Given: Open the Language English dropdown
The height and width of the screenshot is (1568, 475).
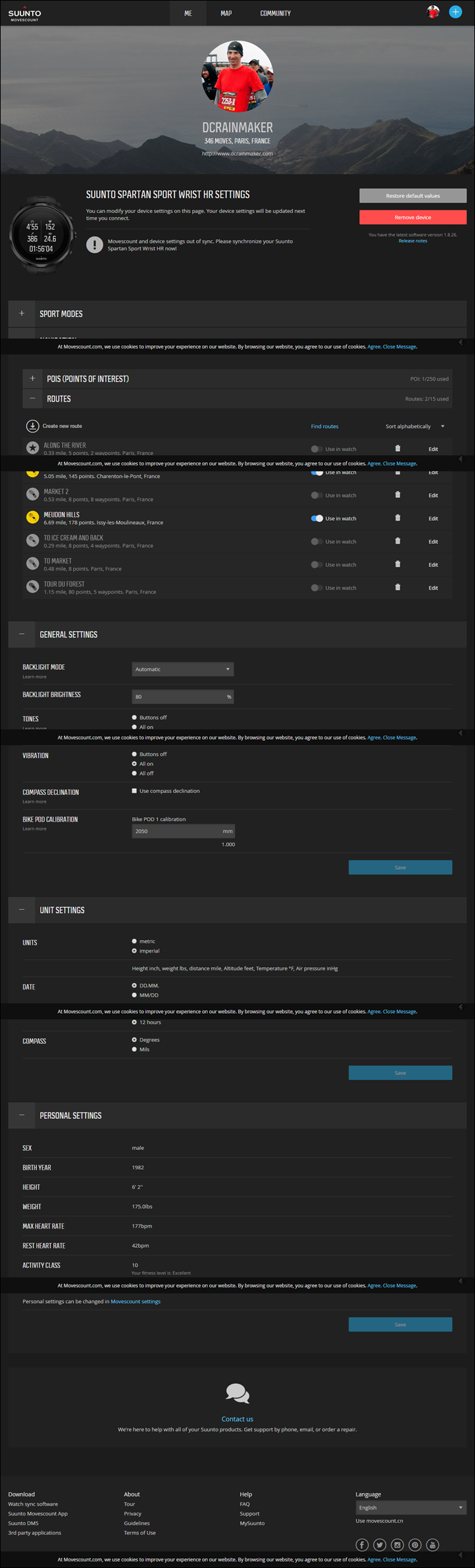Looking at the screenshot, I should click(x=411, y=1508).
